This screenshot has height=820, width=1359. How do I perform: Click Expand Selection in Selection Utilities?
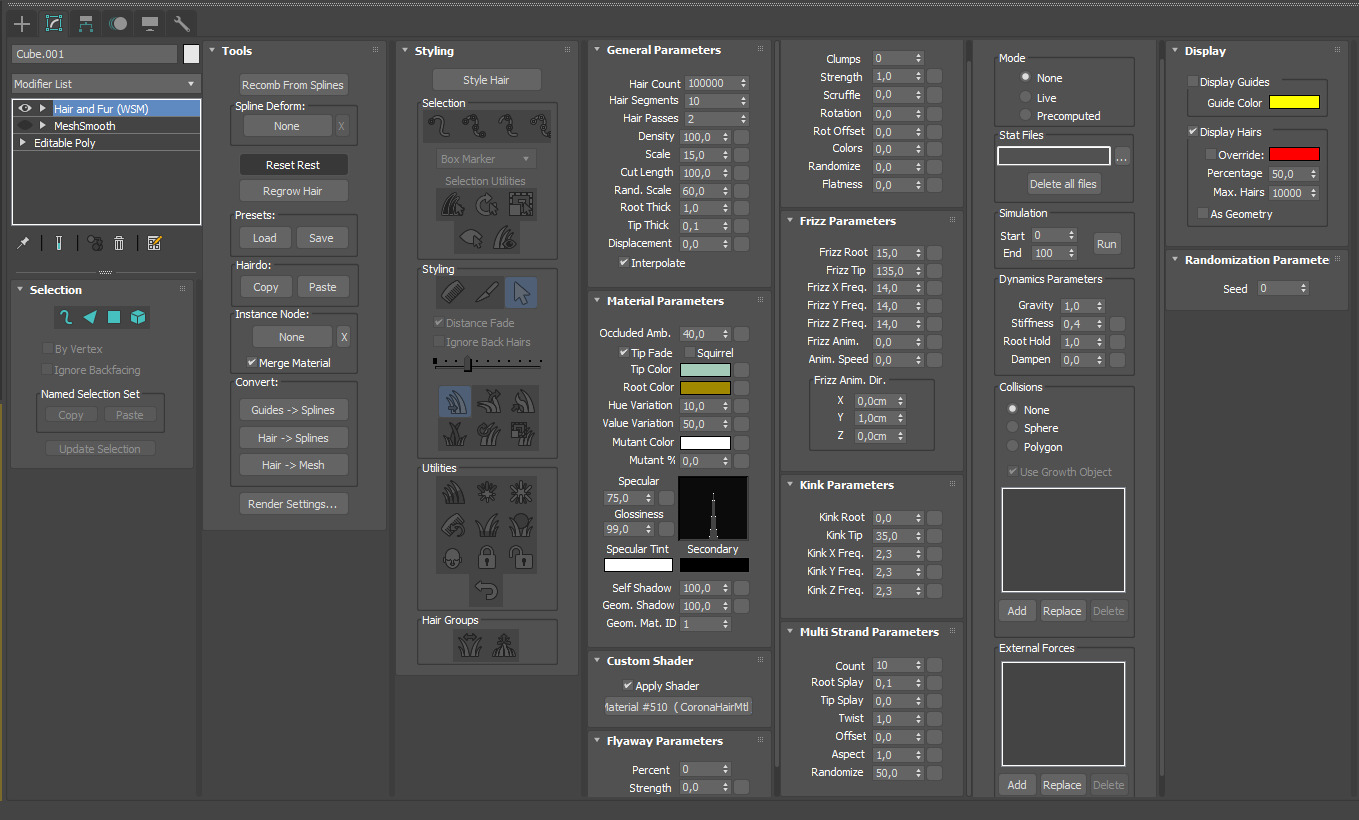(x=521, y=204)
